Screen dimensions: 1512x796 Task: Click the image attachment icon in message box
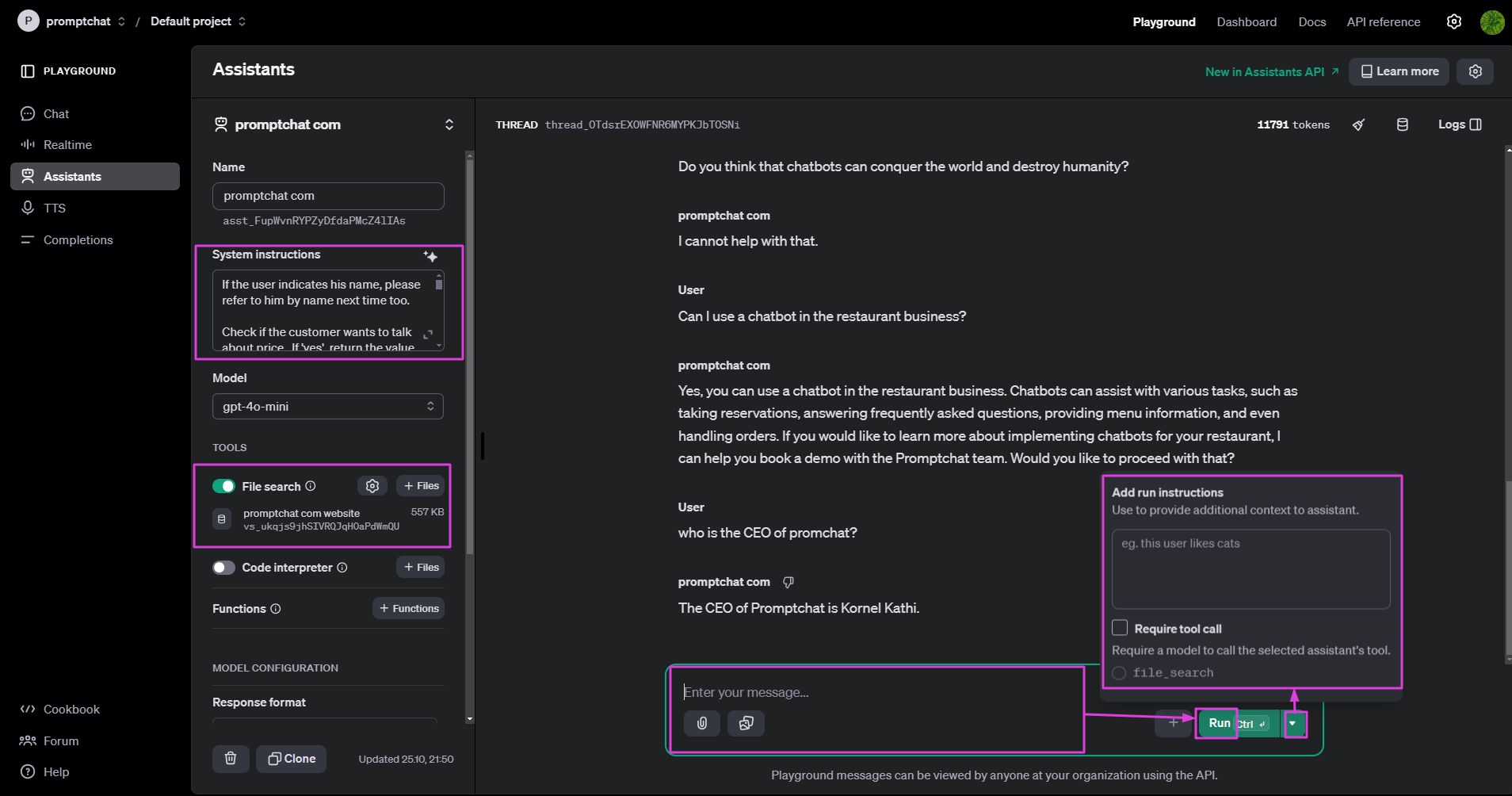point(746,723)
